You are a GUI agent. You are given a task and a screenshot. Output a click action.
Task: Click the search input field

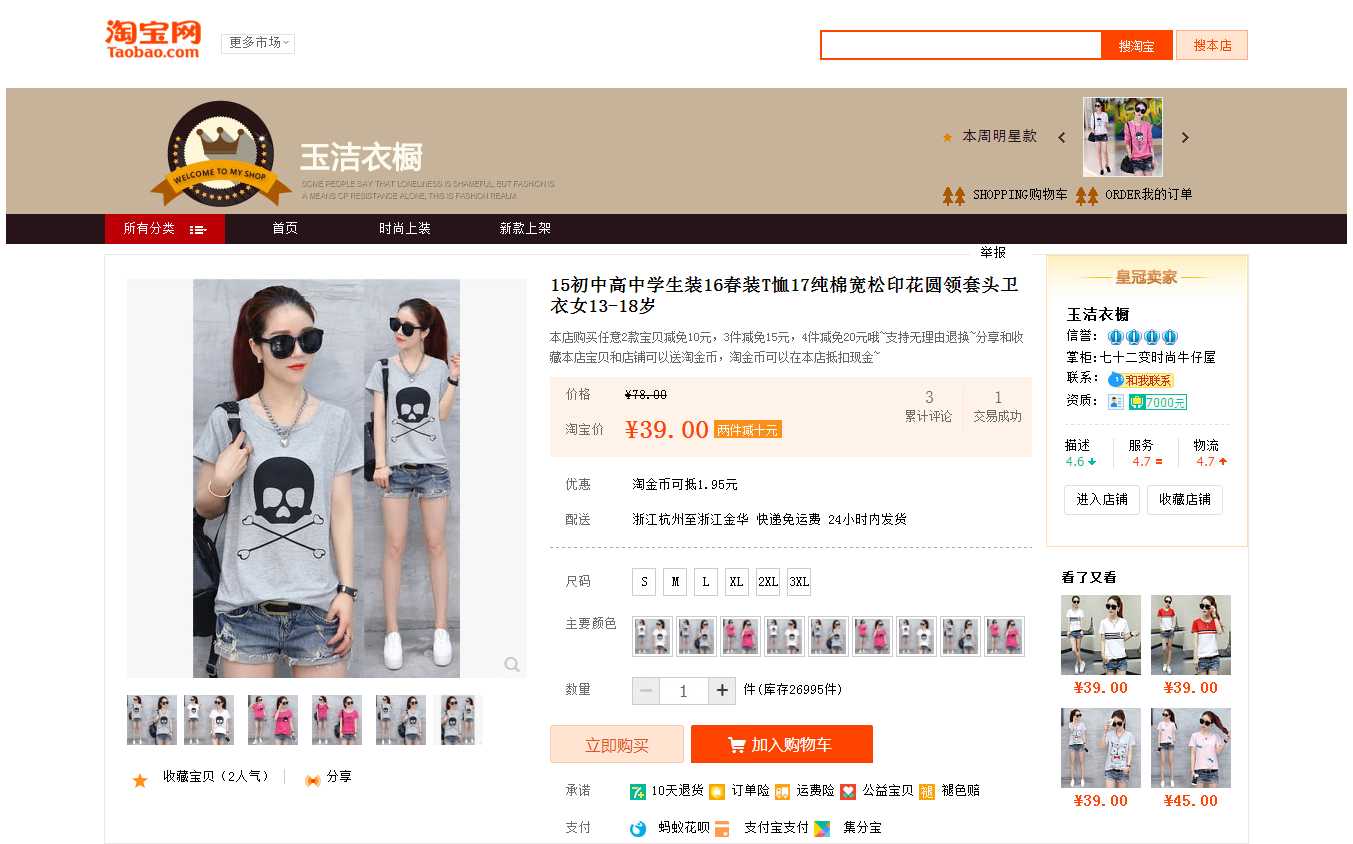coord(960,45)
